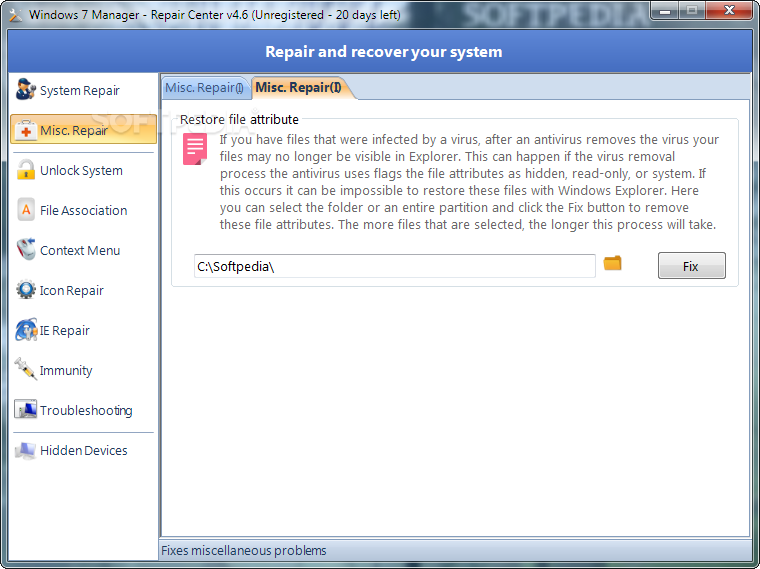Open the Hidden Devices section label
This screenshot has height=569, width=760.
pos(83,450)
